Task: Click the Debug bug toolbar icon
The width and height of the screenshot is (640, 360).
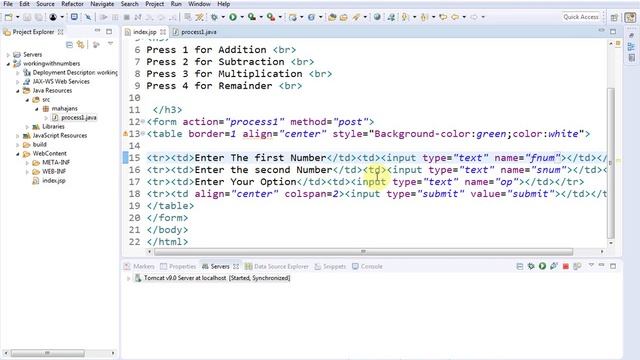Action: (x=214, y=17)
